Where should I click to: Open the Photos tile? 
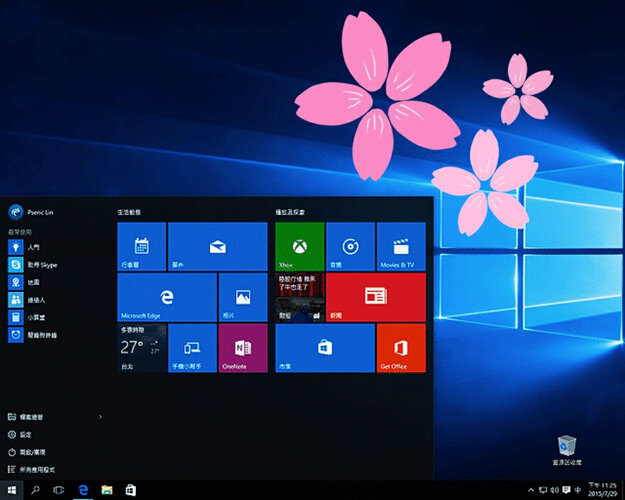tap(243, 297)
